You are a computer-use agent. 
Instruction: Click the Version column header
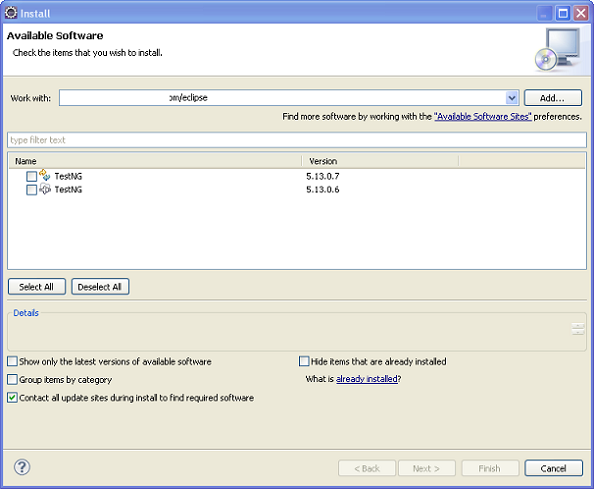380,161
